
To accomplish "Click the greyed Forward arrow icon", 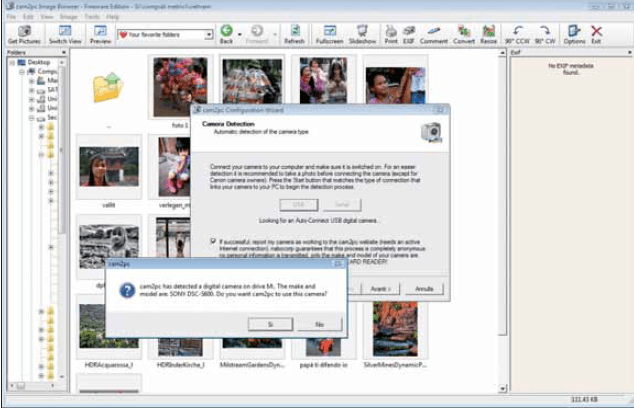I will [x=257, y=31].
